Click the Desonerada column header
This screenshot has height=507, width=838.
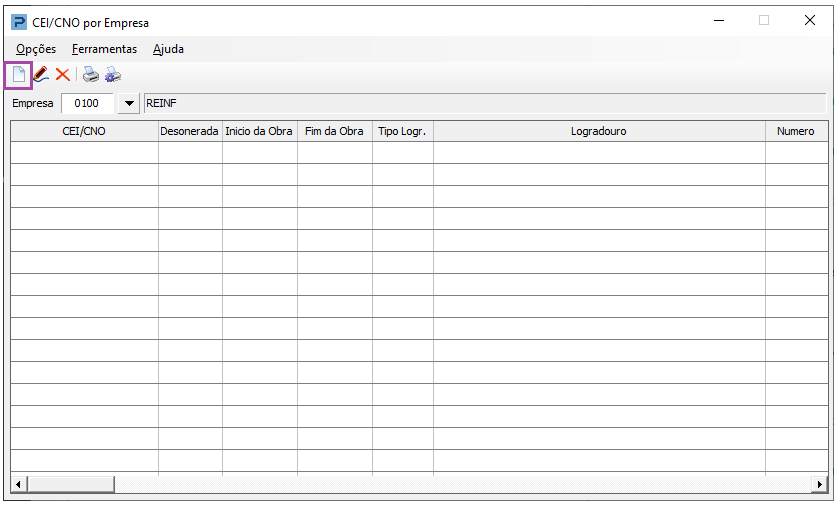pyautogui.click(x=190, y=131)
